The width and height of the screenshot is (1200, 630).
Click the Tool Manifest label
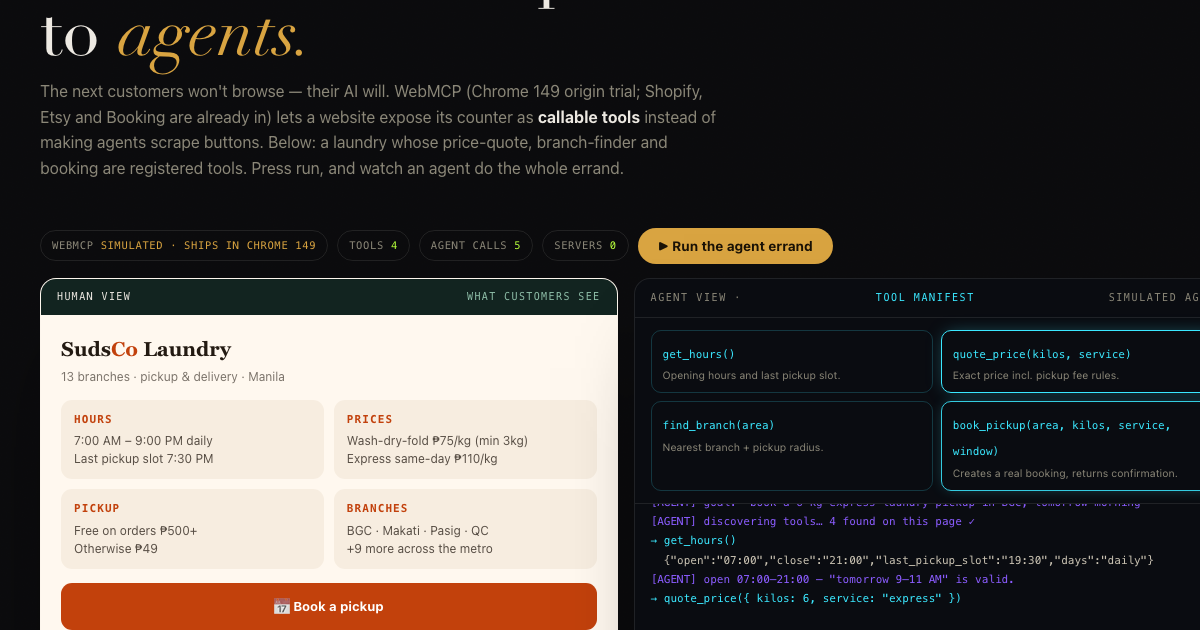coord(924,297)
